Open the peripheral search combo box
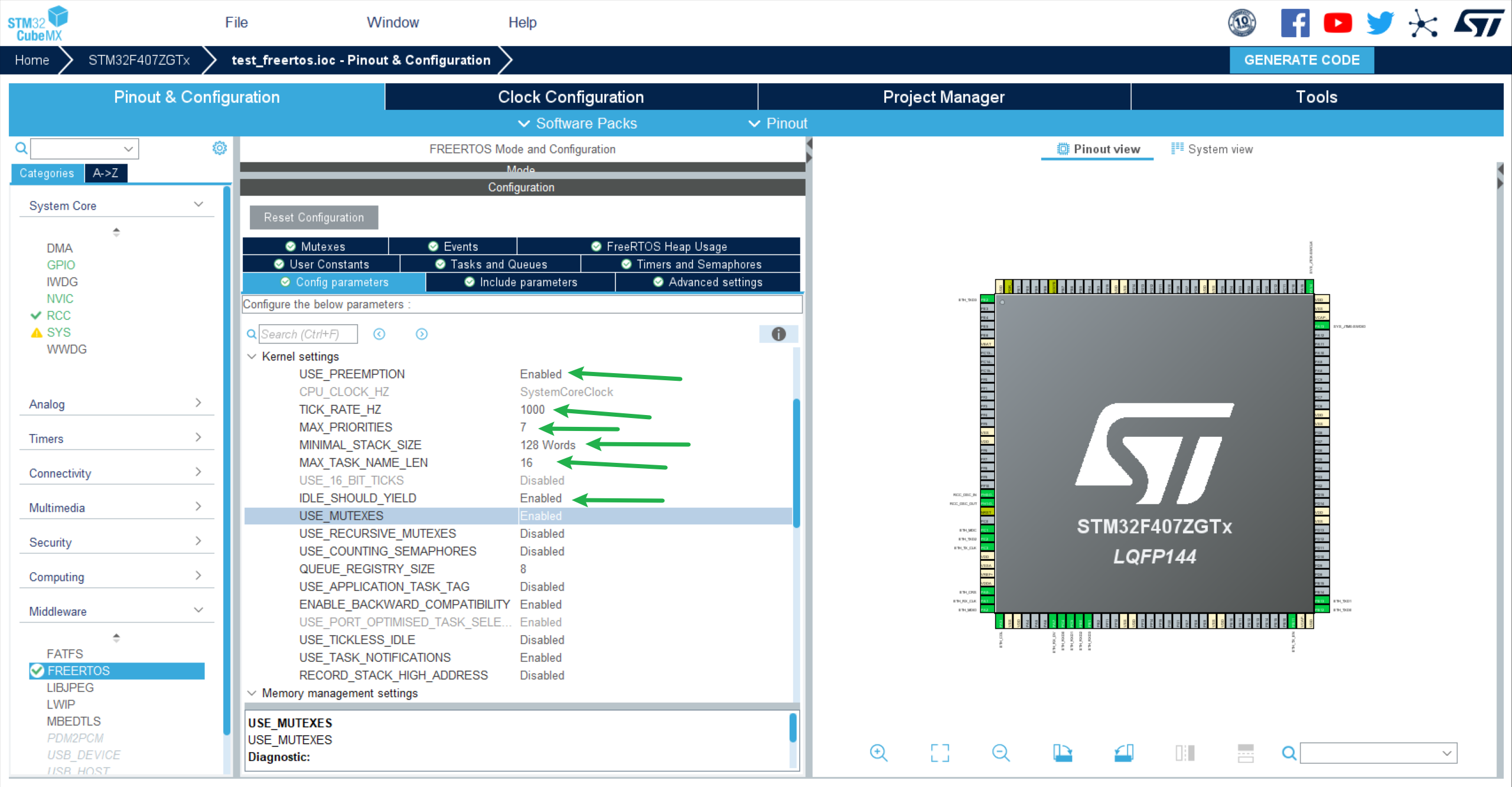The height and width of the screenshot is (787, 1512). [x=84, y=149]
